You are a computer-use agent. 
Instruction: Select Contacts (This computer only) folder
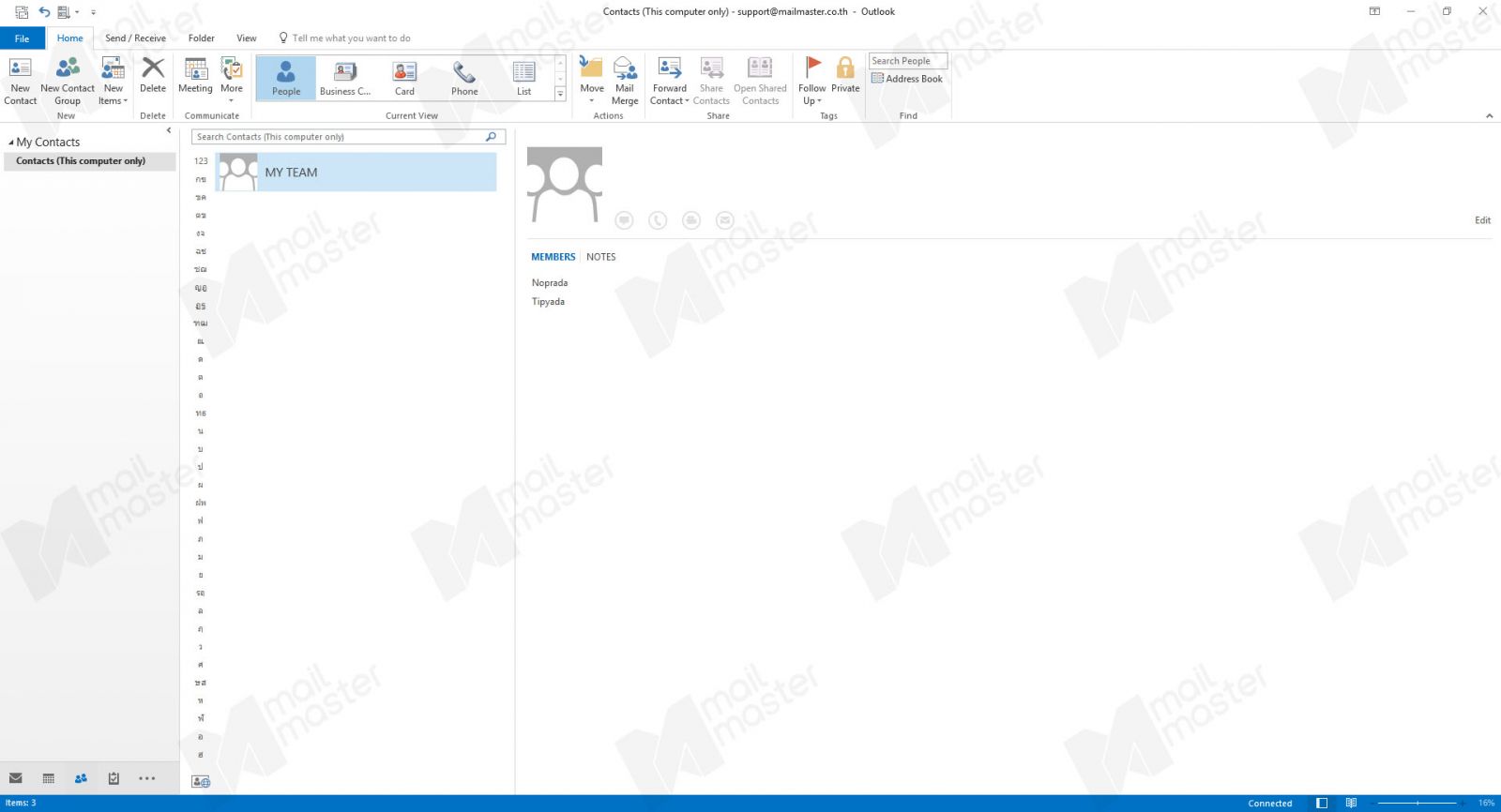coord(88,161)
